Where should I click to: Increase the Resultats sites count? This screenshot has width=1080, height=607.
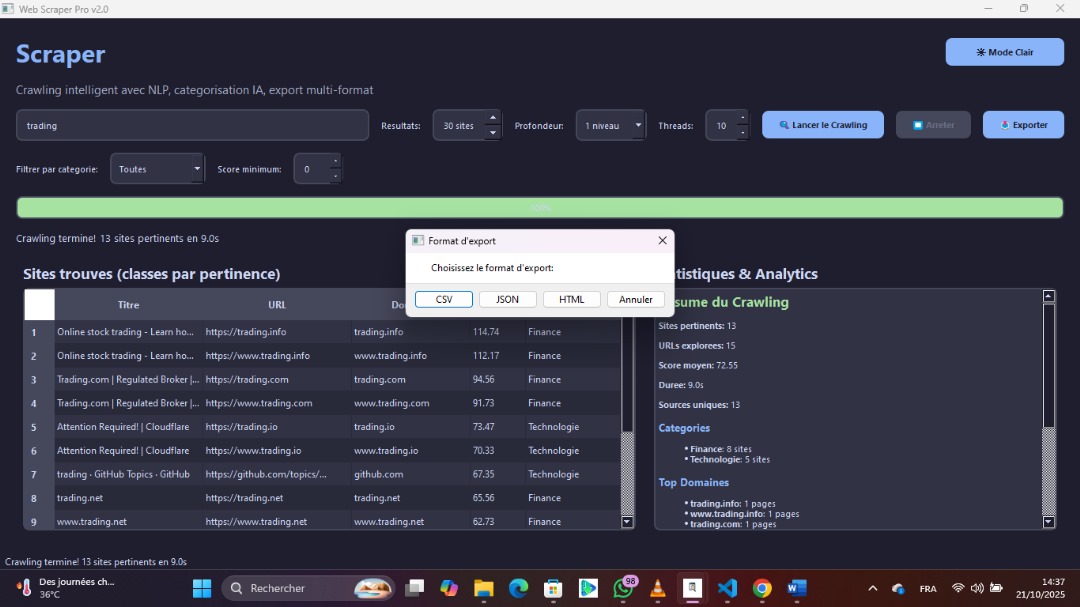tap(492, 118)
